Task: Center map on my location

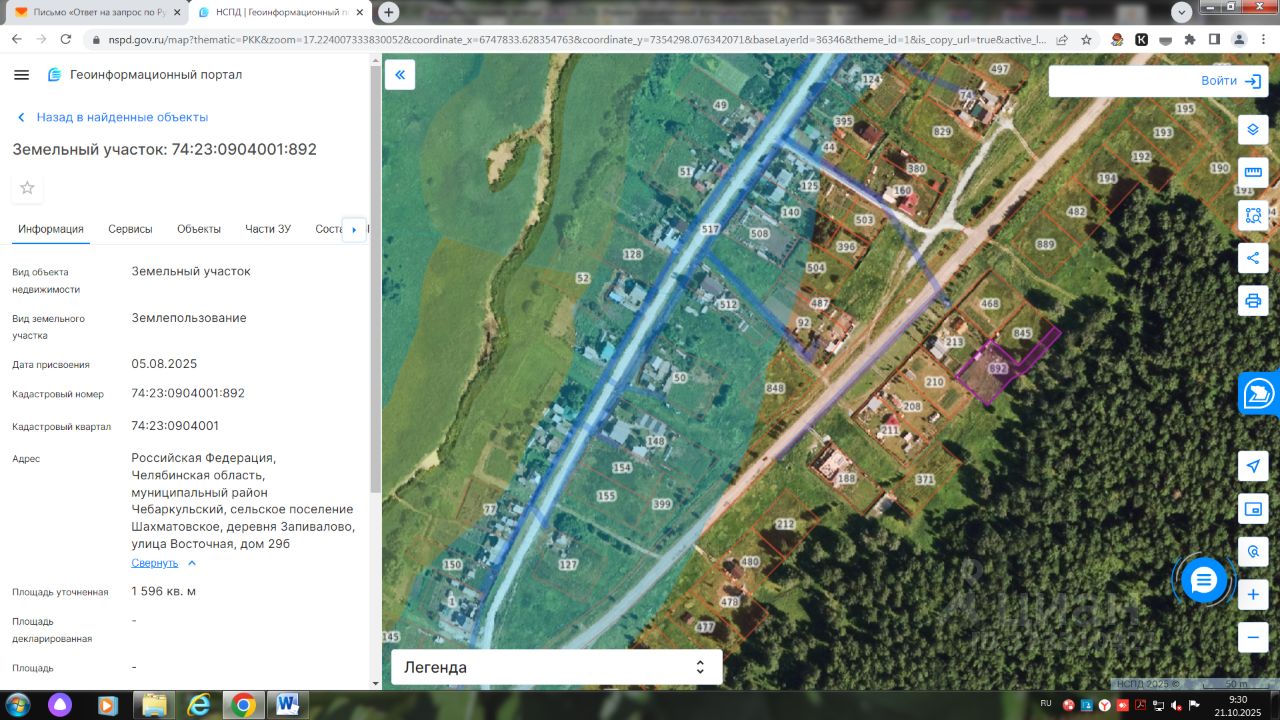Action: point(1253,466)
